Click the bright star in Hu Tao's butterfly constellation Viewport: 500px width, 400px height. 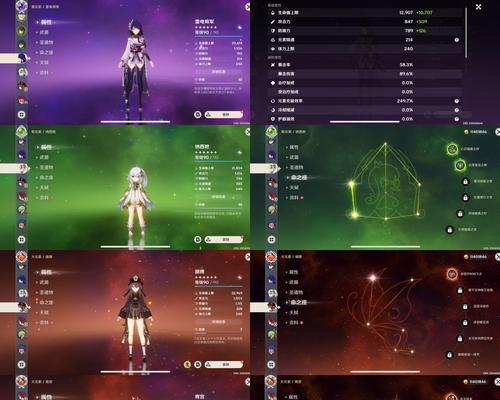point(373,277)
